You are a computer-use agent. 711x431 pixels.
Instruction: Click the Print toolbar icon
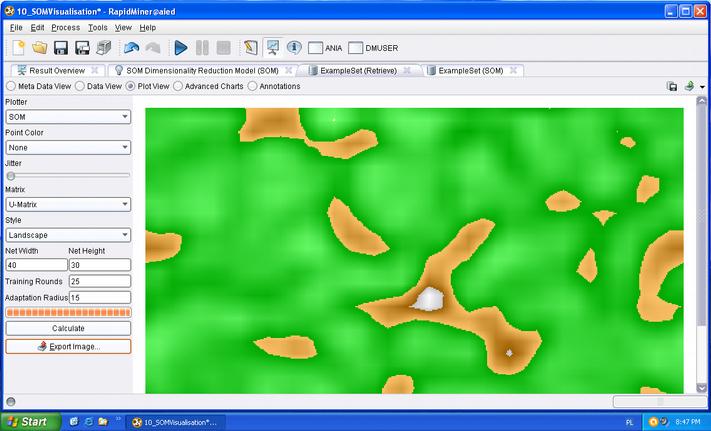[104, 48]
